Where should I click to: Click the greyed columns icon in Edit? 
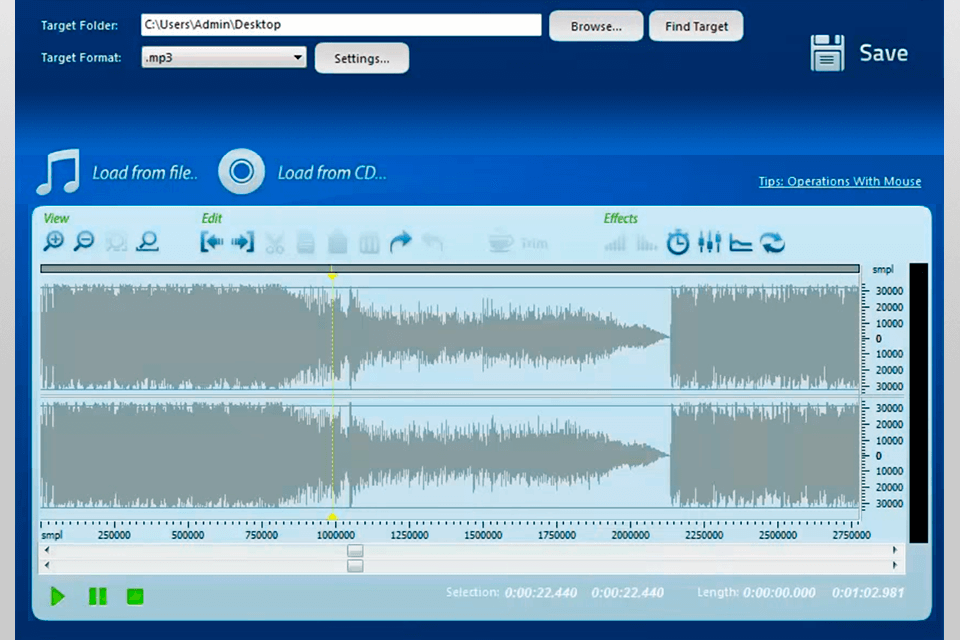(369, 244)
